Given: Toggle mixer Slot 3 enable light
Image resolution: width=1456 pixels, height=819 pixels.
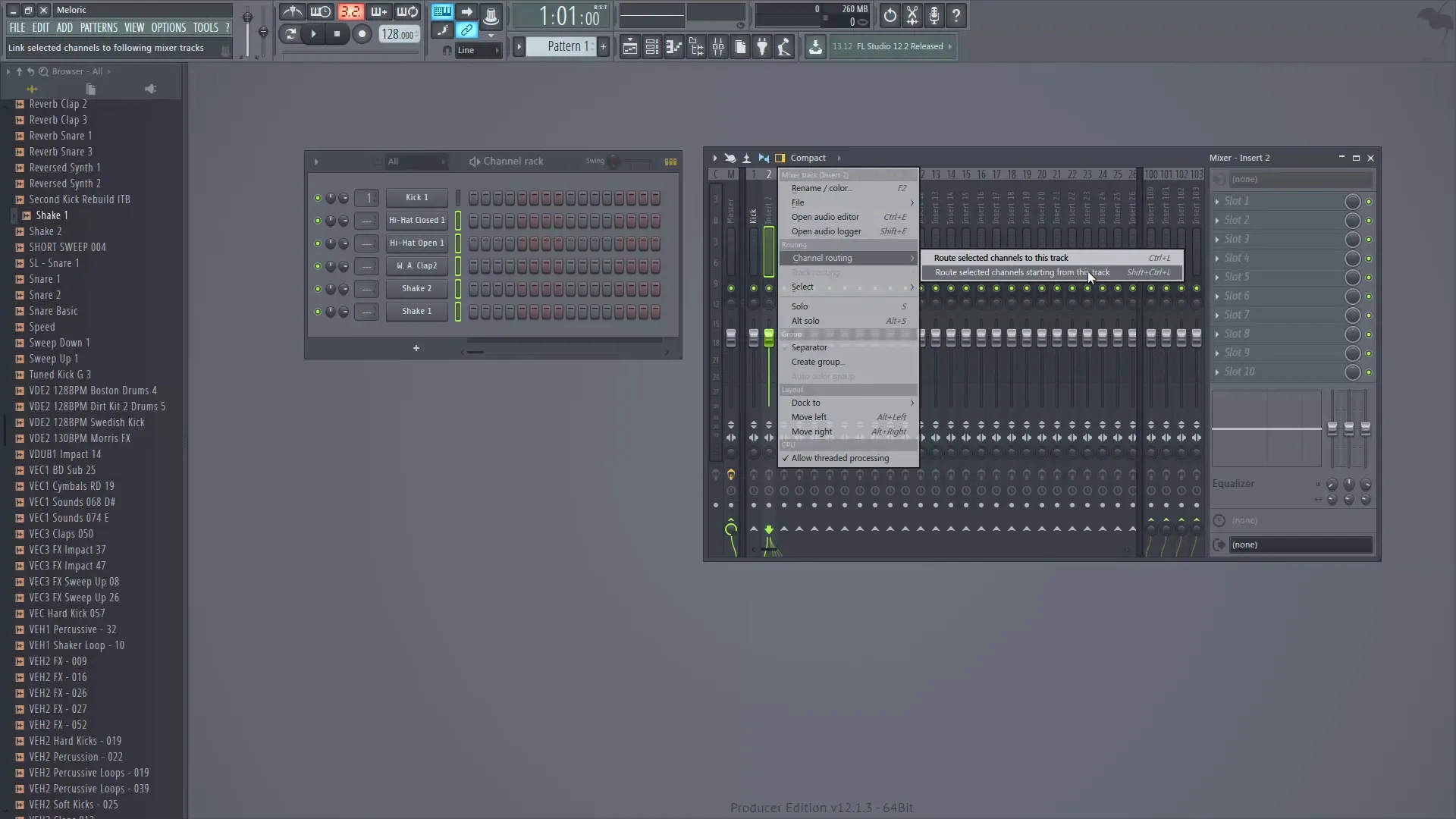Looking at the screenshot, I should coord(1369,240).
